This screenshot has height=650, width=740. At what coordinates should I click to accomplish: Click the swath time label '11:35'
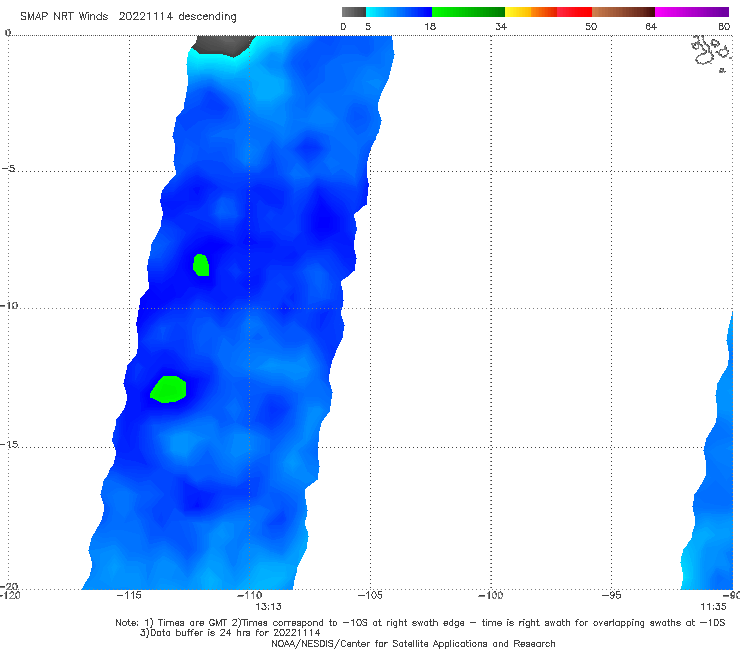(713, 607)
